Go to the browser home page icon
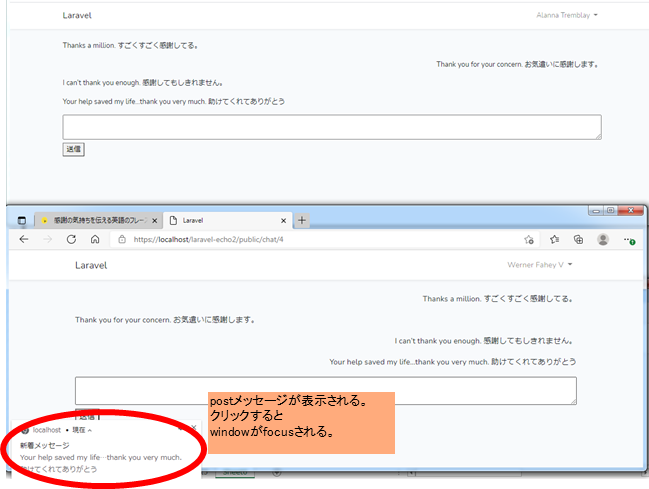Viewport: 649px width, 489px height. (x=95, y=239)
